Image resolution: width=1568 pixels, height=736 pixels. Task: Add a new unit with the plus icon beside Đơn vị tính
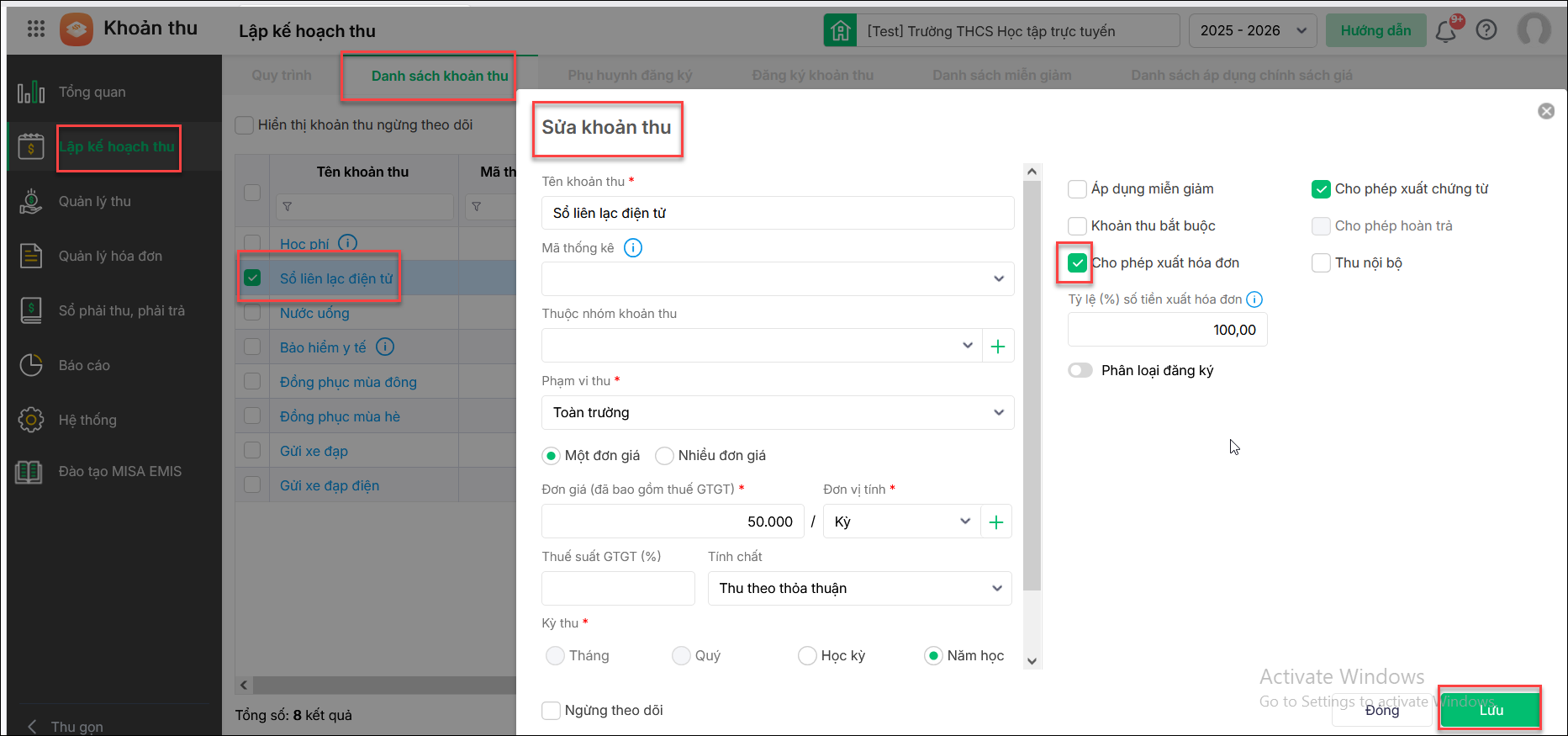click(996, 522)
